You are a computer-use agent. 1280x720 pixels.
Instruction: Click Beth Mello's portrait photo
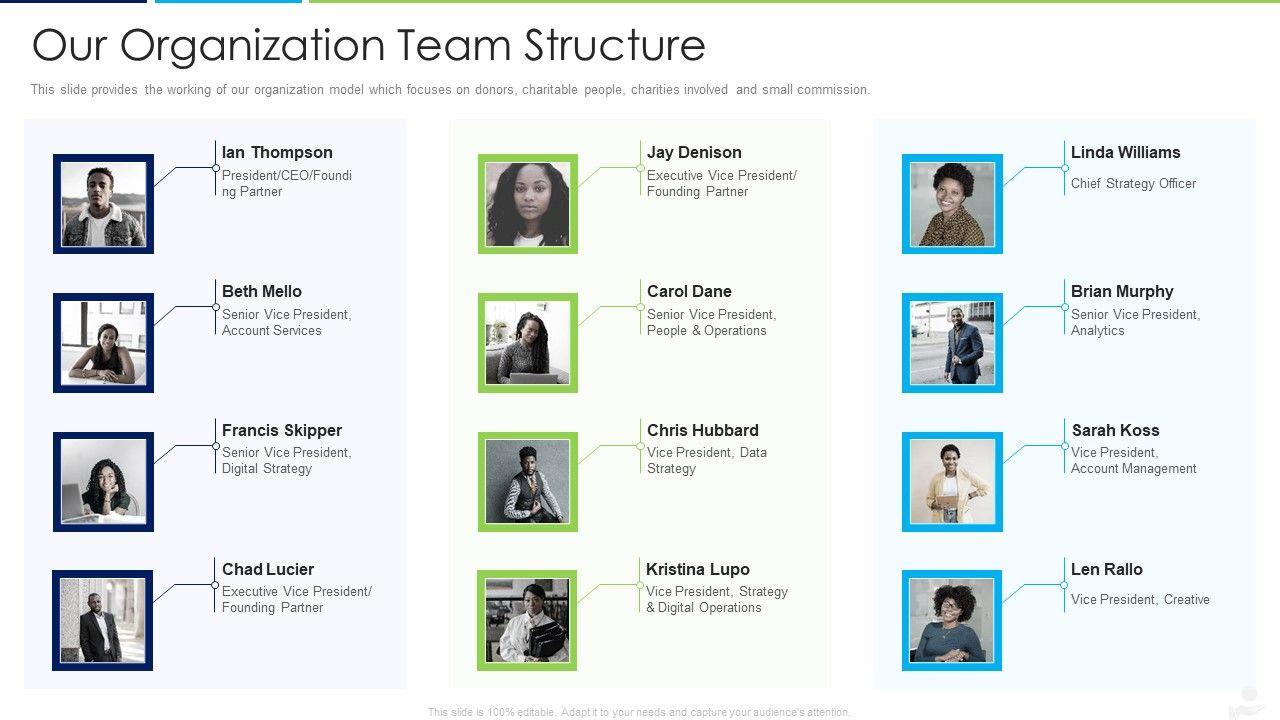tap(103, 343)
